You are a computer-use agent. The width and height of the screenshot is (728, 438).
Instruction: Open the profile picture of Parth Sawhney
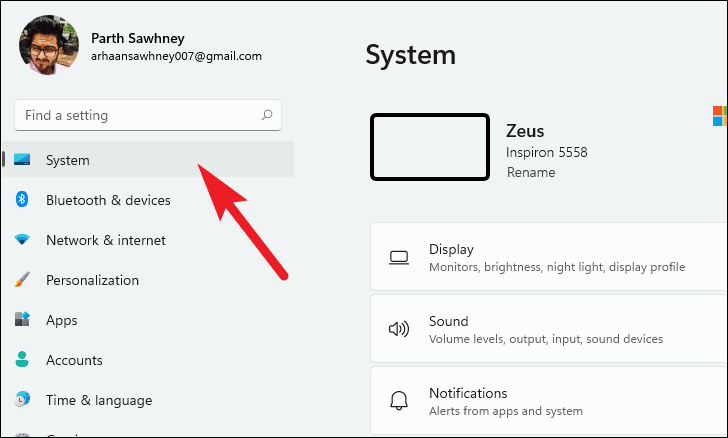click(49, 45)
